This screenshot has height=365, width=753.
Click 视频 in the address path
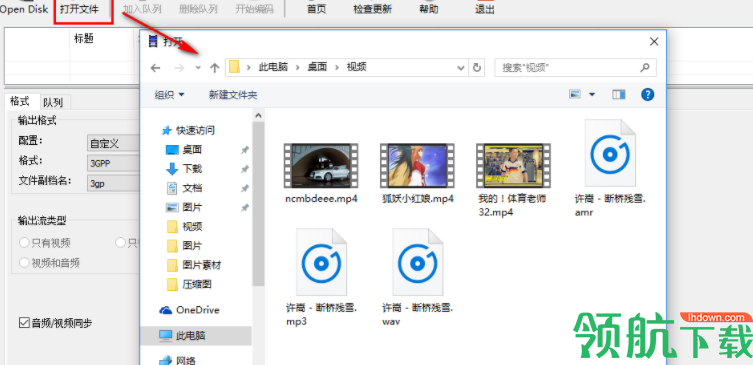point(356,67)
